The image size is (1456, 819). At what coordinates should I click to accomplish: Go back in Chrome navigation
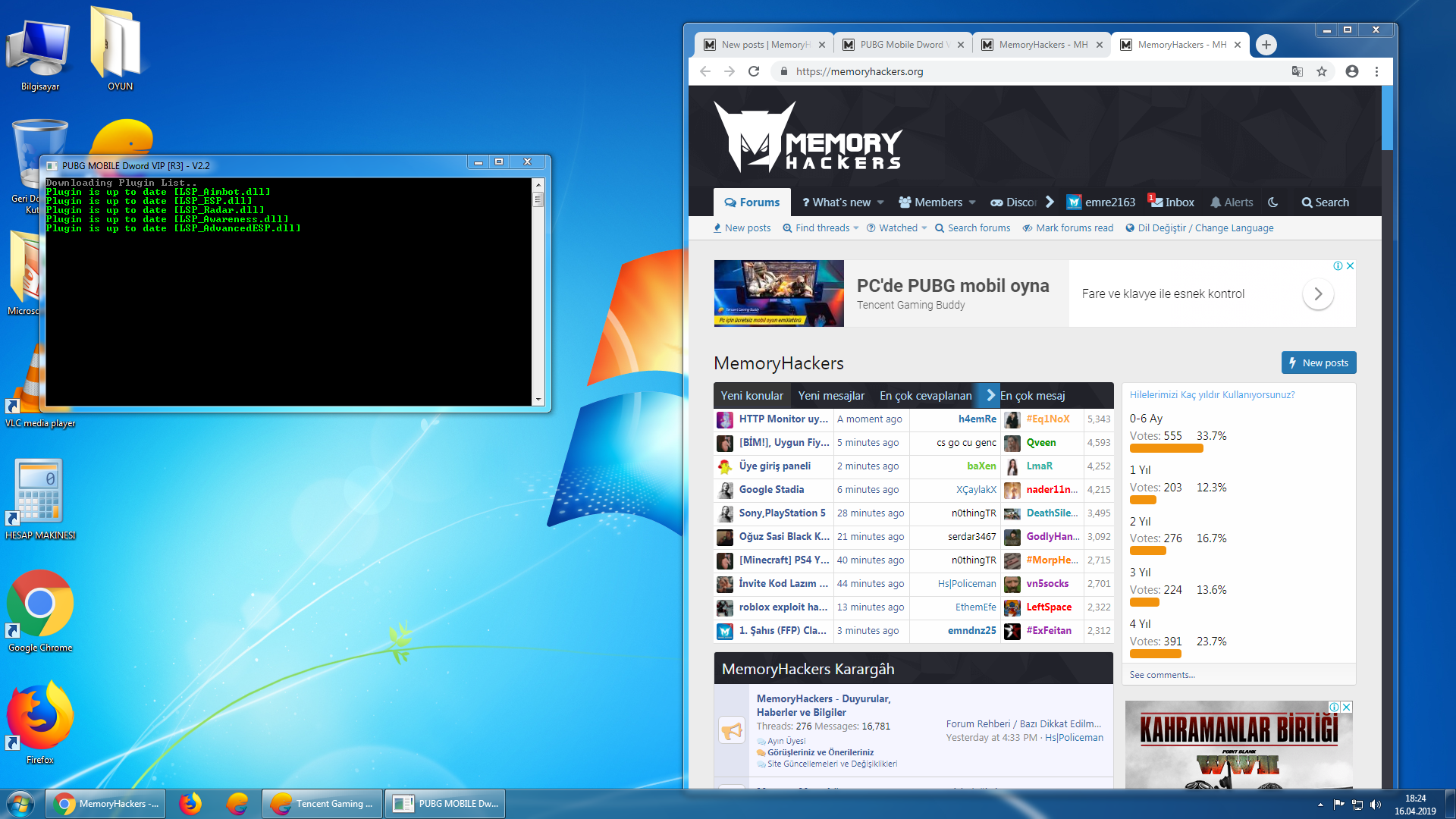pyautogui.click(x=705, y=71)
